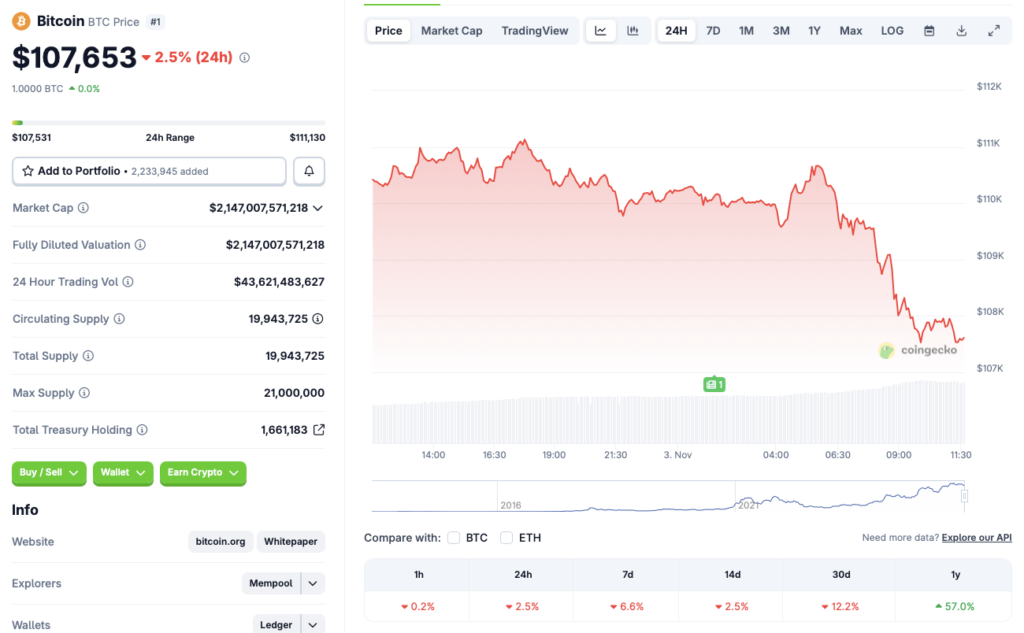1024x633 pixels.
Task: Open the Bitcoin Whitepaper link
Action: (x=290, y=541)
